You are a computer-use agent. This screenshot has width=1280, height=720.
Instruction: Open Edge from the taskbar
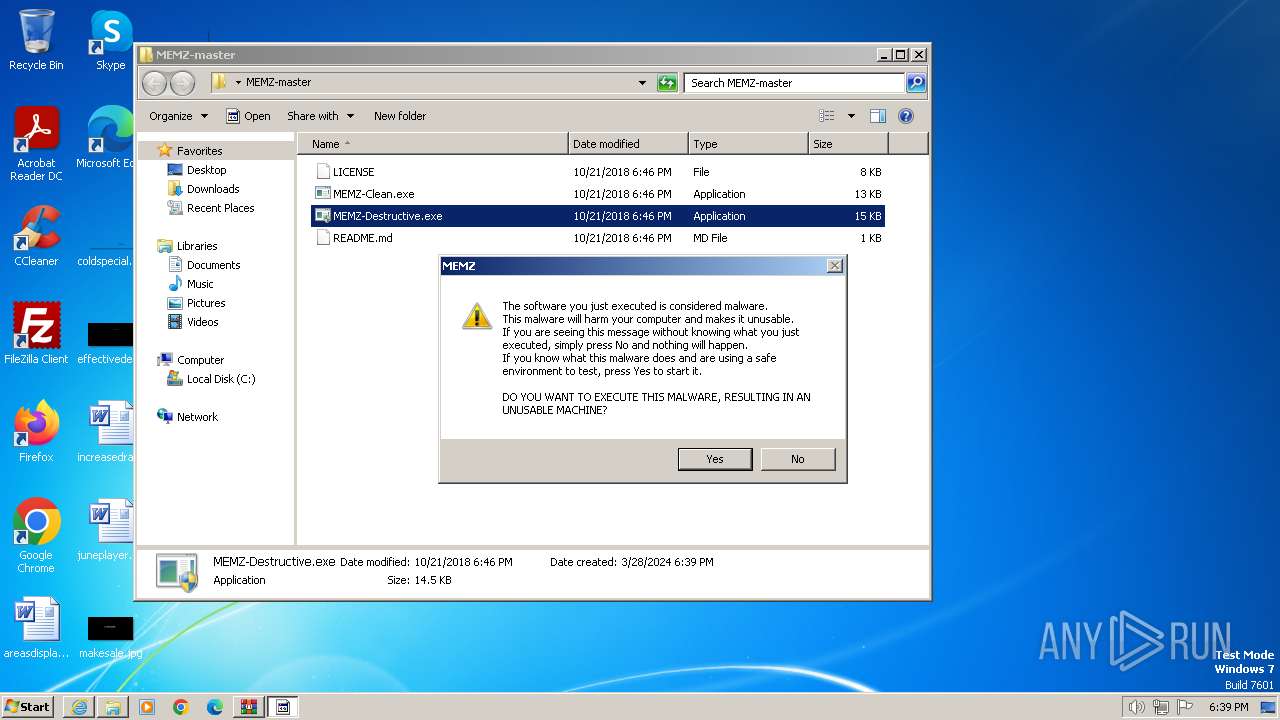coord(215,707)
